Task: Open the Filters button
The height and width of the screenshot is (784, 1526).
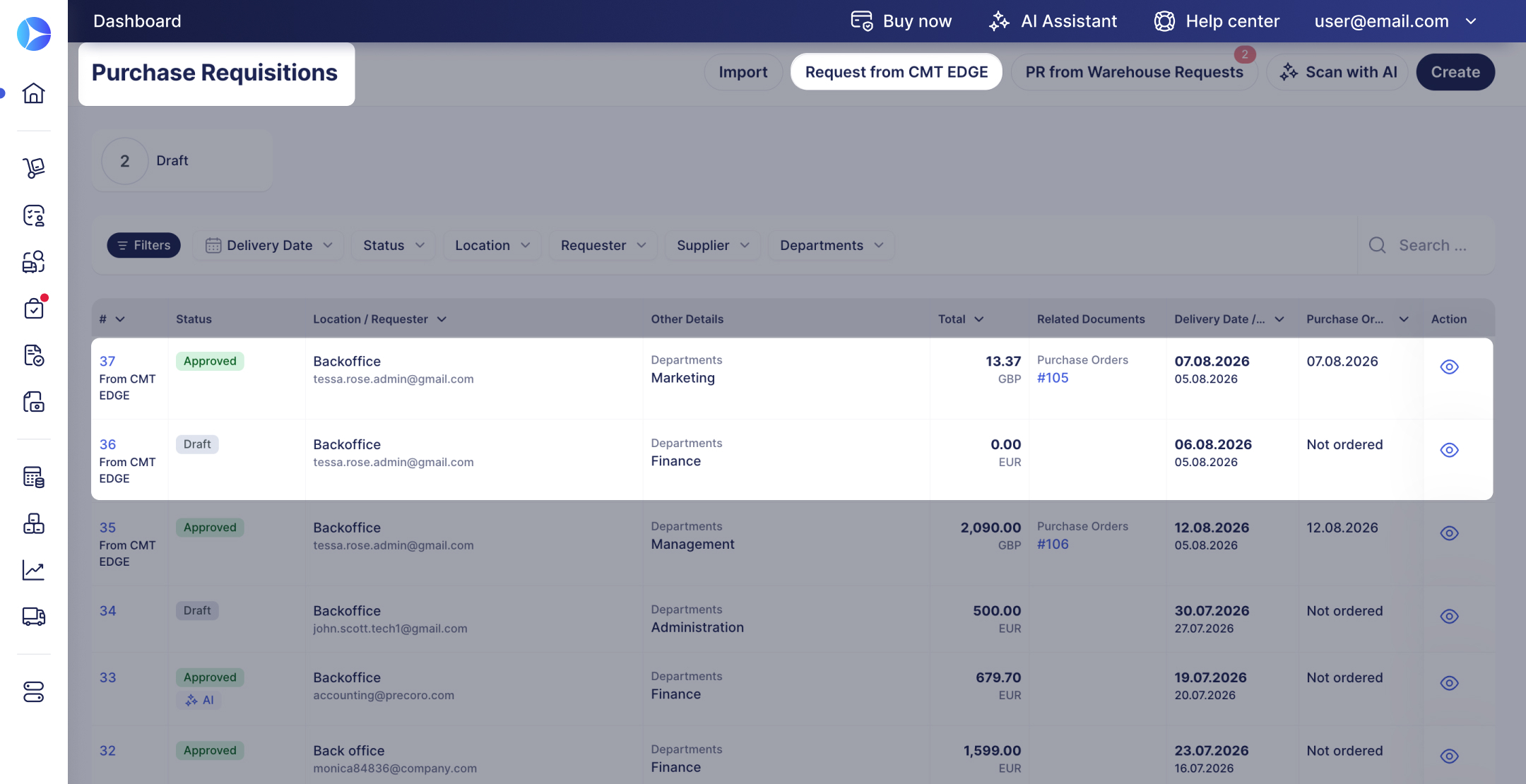Action: (144, 245)
